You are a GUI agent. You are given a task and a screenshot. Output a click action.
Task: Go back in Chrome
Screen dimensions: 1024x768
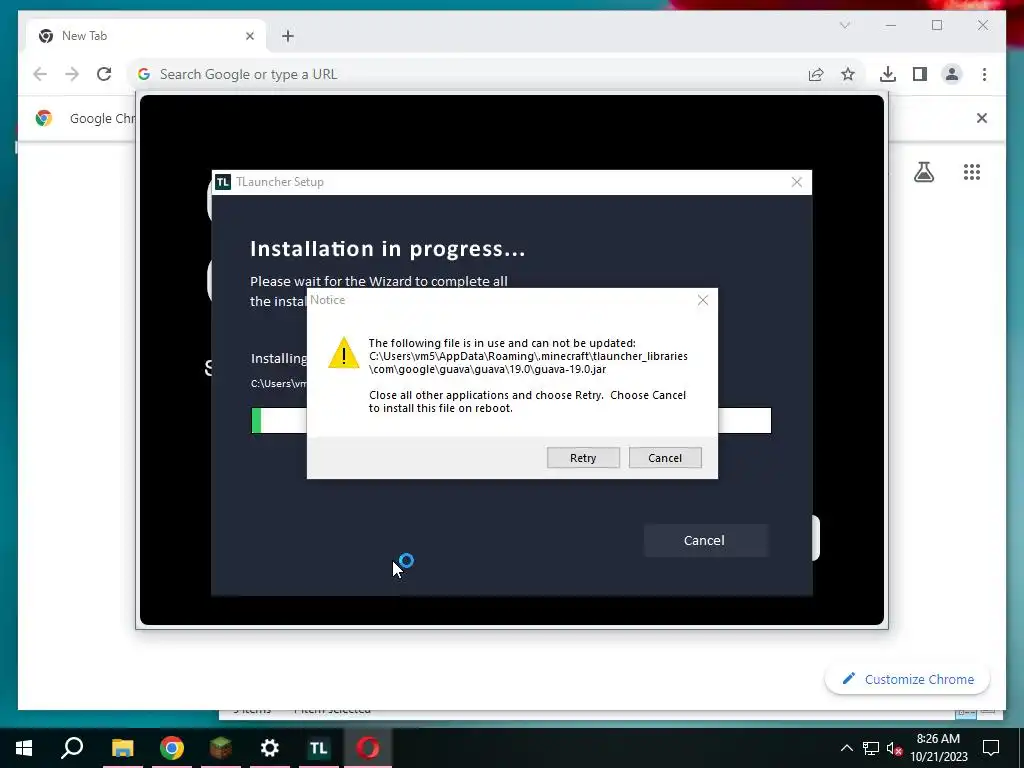point(40,74)
